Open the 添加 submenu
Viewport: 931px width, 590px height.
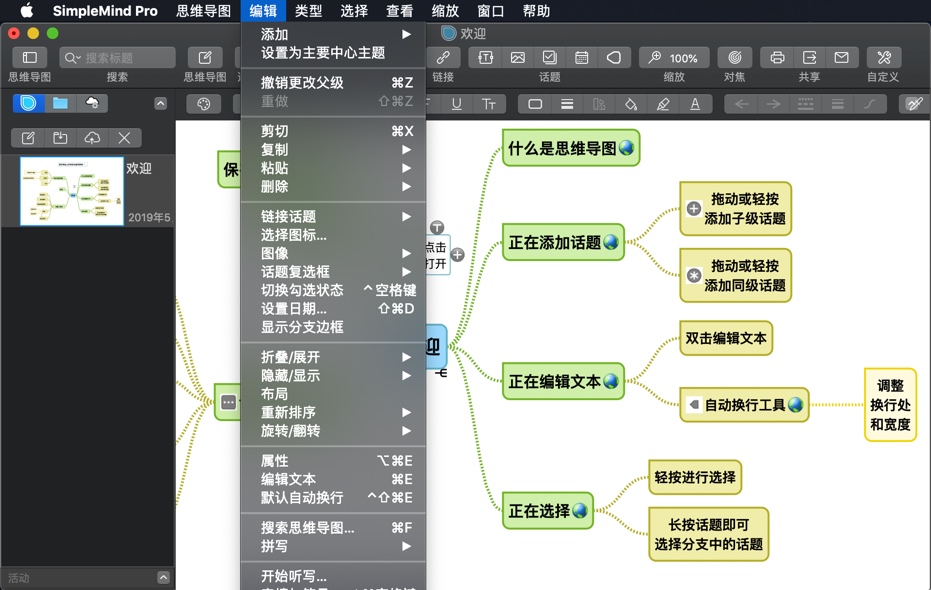click(x=333, y=34)
